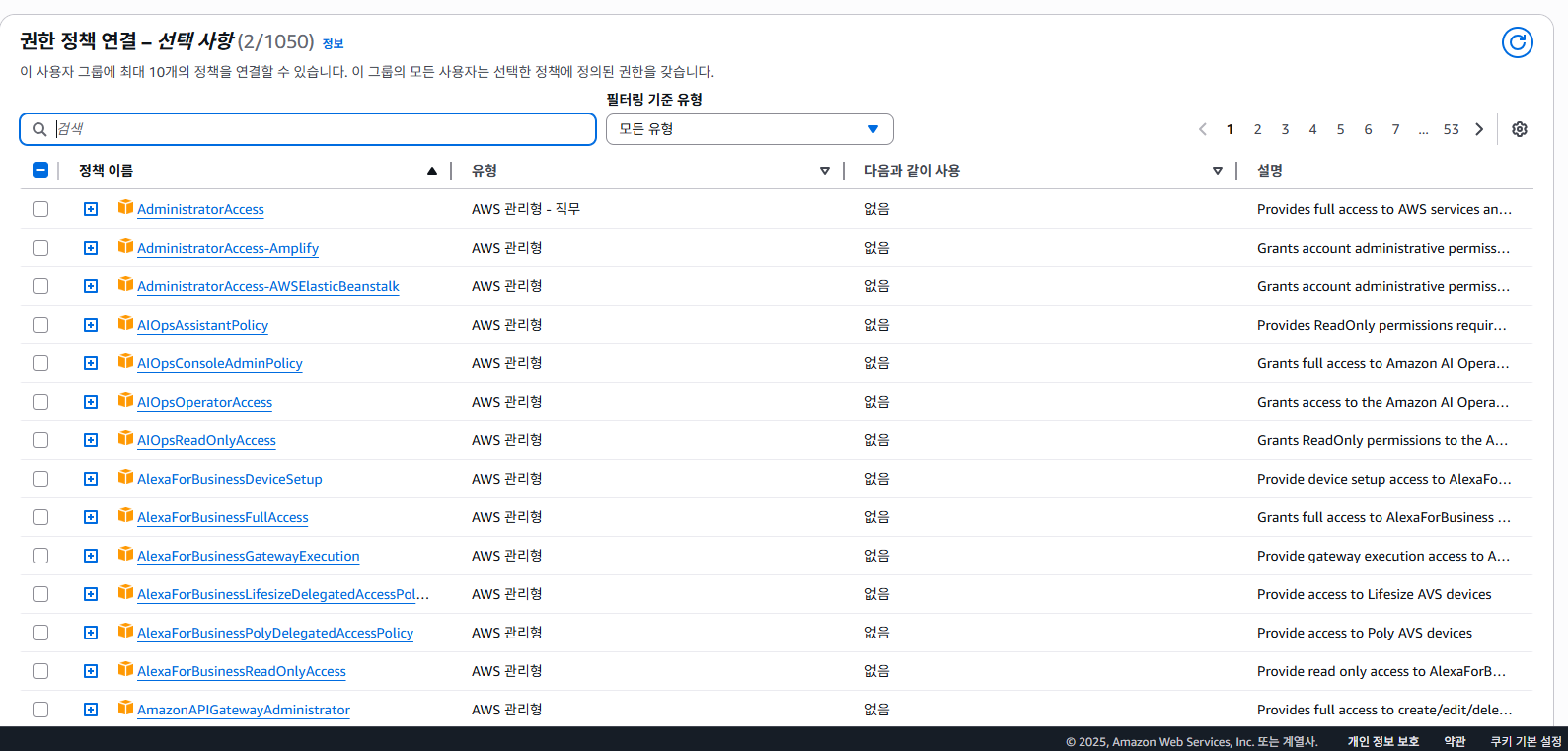Expand AIOpsReadOnlyAccess row details
This screenshot has width=1568, height=751.
[91, 440]
